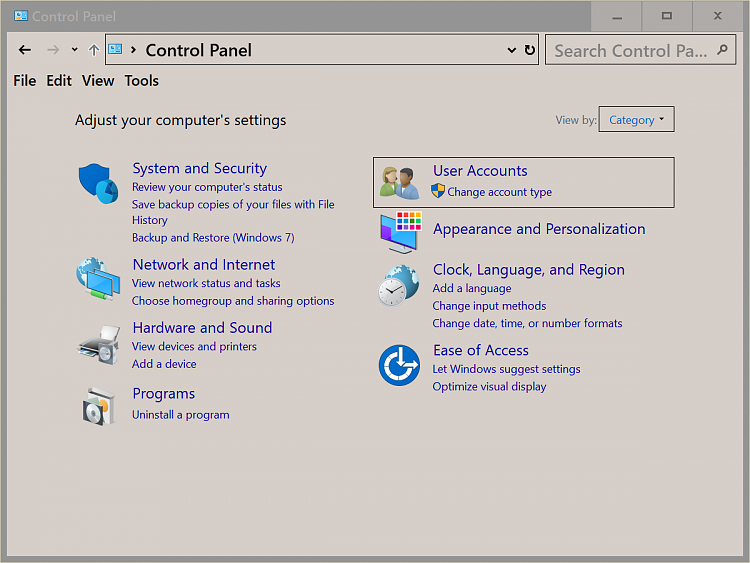Open User Accounts category
Viewport: 750px width, 563px height.
[480, 171]
